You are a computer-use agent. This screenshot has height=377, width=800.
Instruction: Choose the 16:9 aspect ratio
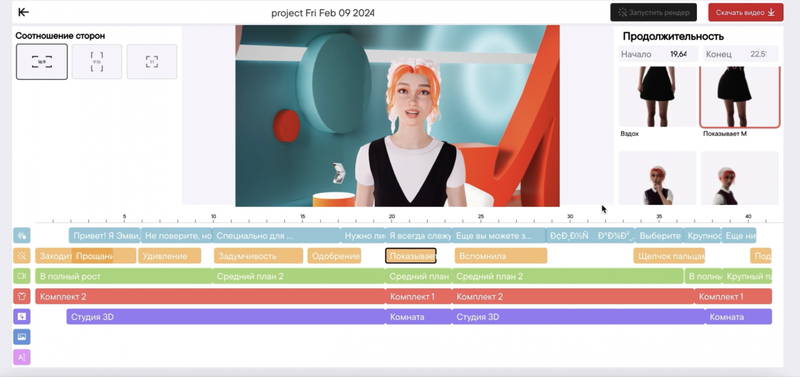[x=42, y=62]
